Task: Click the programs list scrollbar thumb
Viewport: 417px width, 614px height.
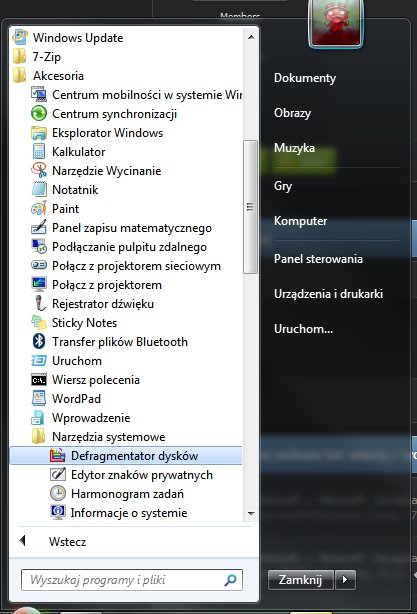Action: (x=250, y=207)
